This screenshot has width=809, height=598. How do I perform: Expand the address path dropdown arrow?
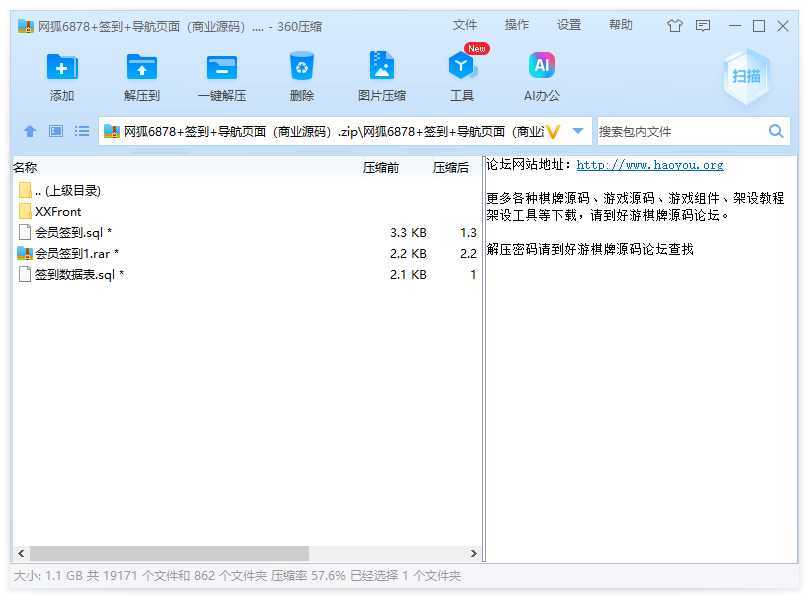point(578,131)
